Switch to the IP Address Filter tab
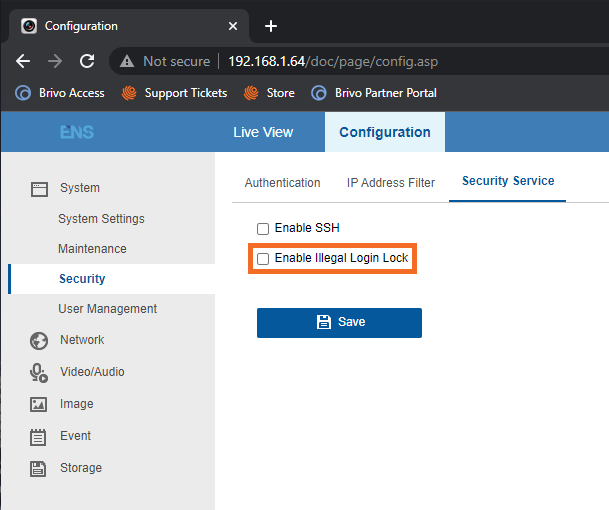Viewport: 609px width, 510px height. 391,183
